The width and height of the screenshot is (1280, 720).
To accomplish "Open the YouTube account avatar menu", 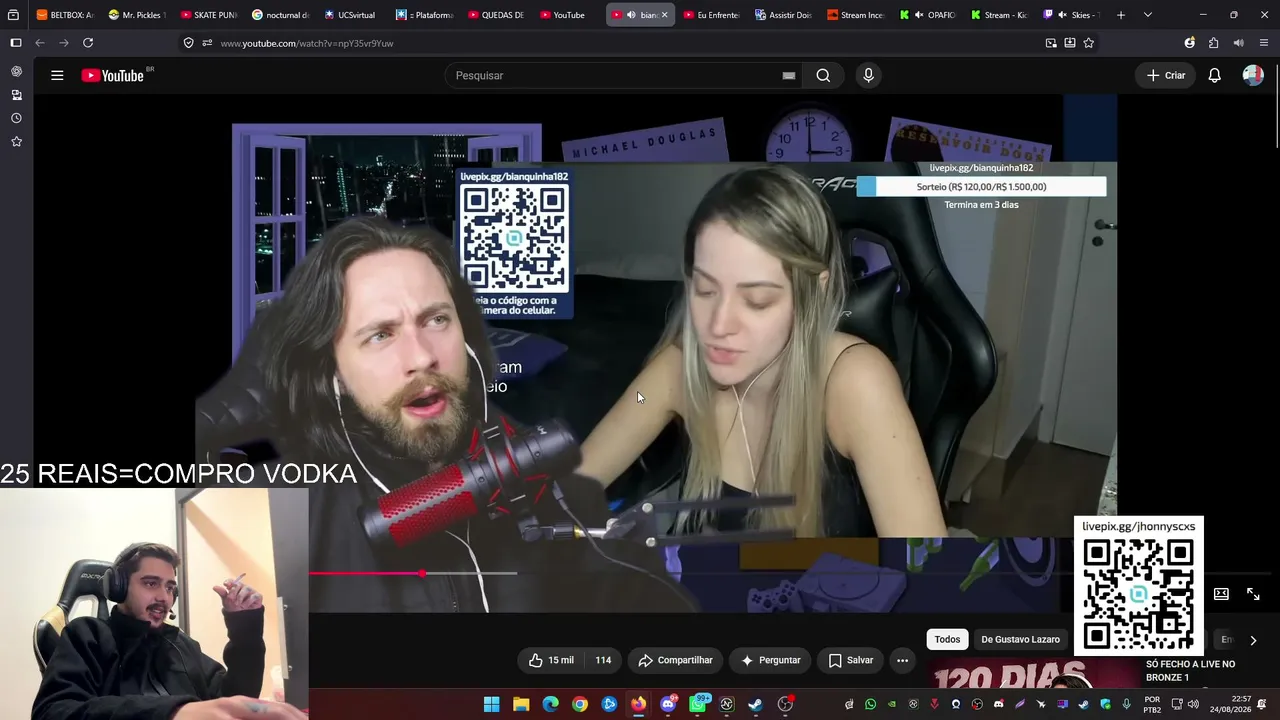I will click(1253, 75).
